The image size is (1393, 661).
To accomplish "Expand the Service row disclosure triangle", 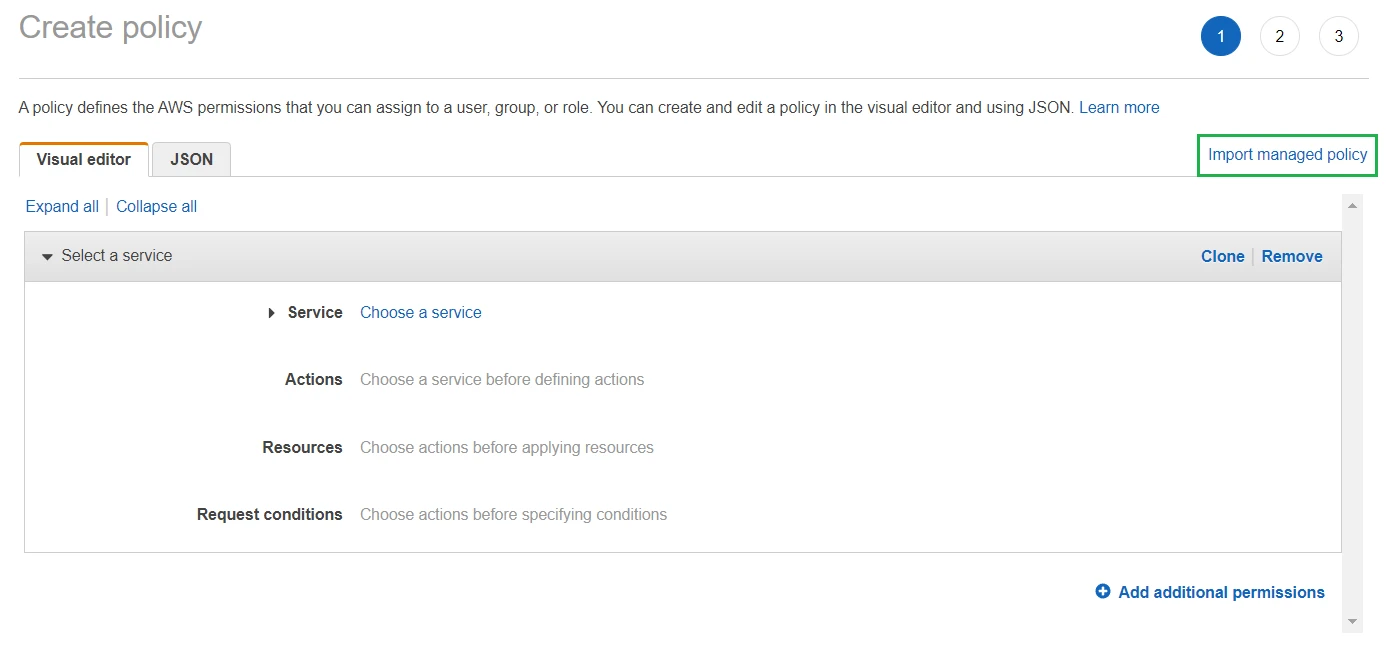I will [271, 313].
